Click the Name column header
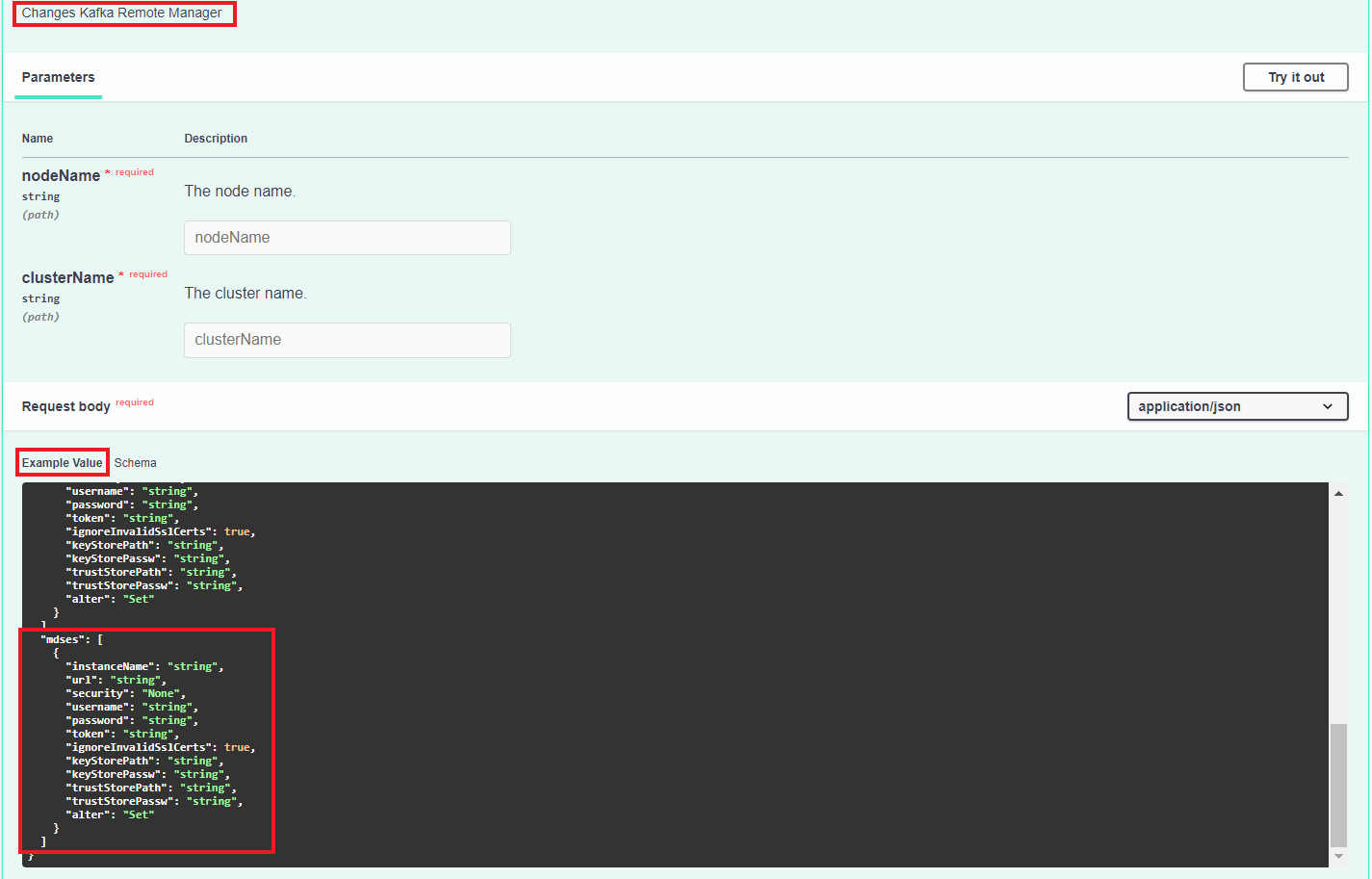The width and height of the screenshot is (1372, 879). point(37,139)
